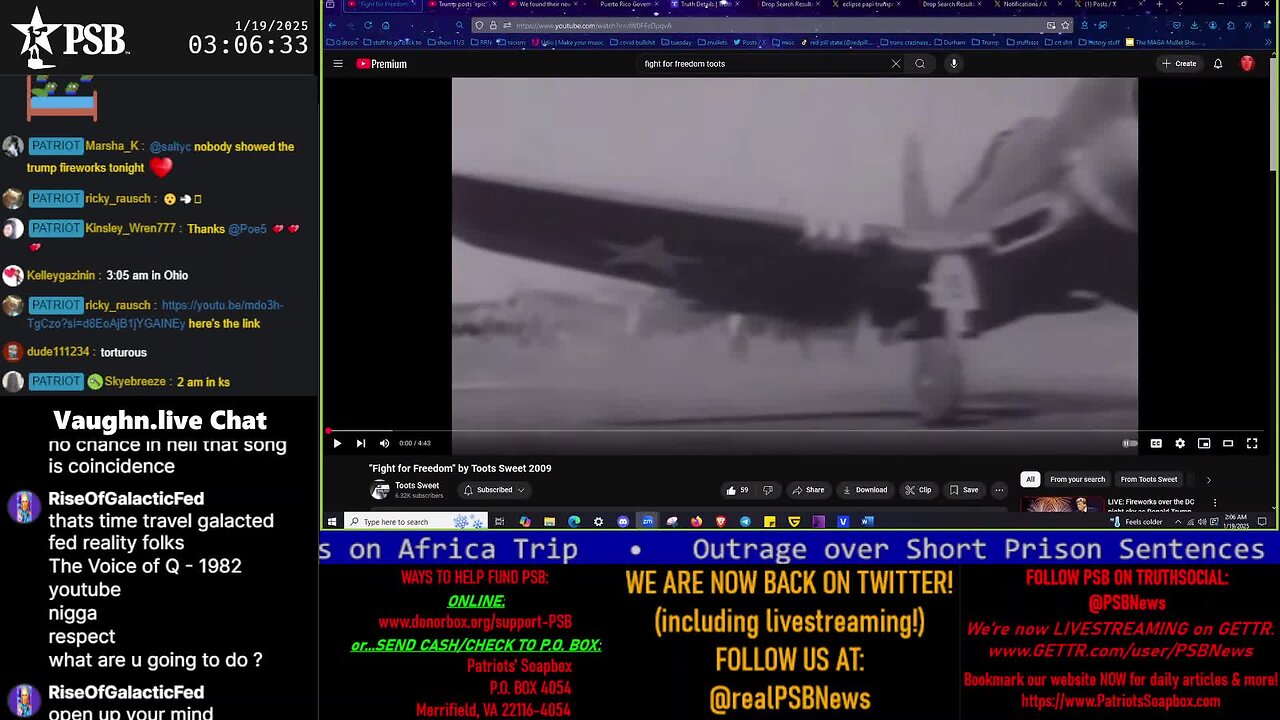
Task: Open YouTube notifications bell
Action: click(1218, 64)
